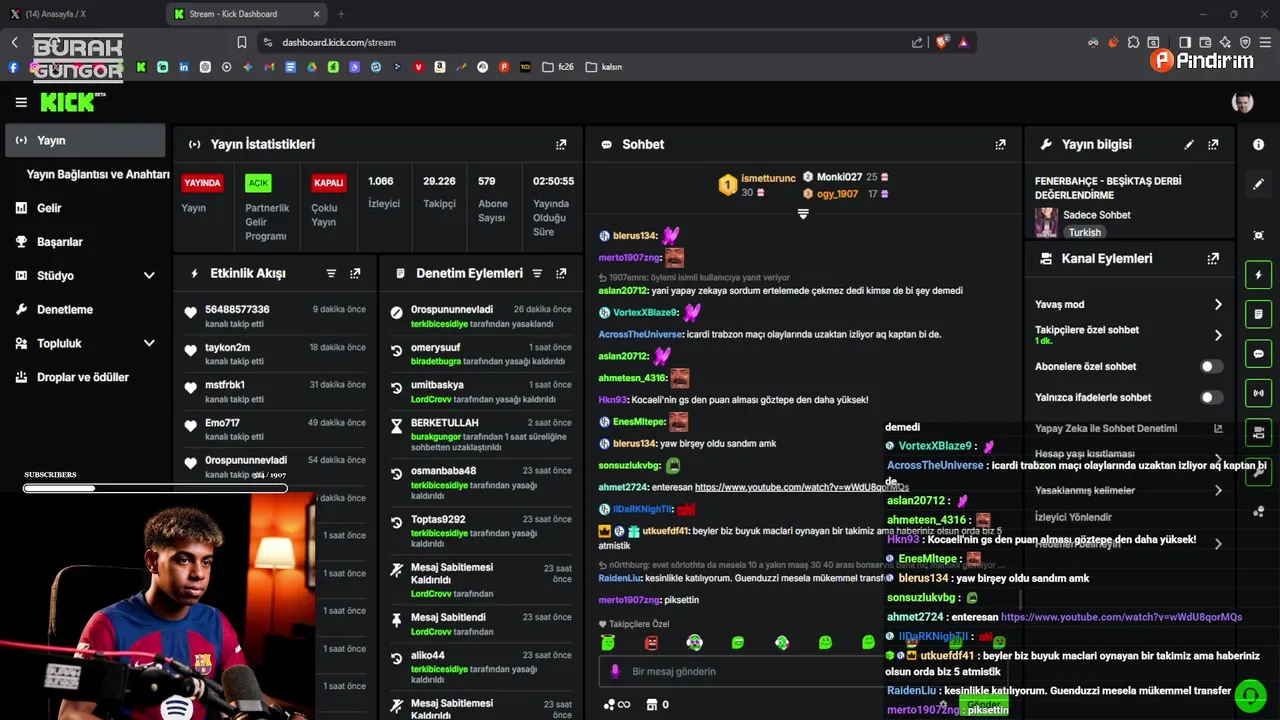Screen dimensions: 1280x720
Task: Pick the angry red emote
Action: pyautogui.click(x=651, y=643)
